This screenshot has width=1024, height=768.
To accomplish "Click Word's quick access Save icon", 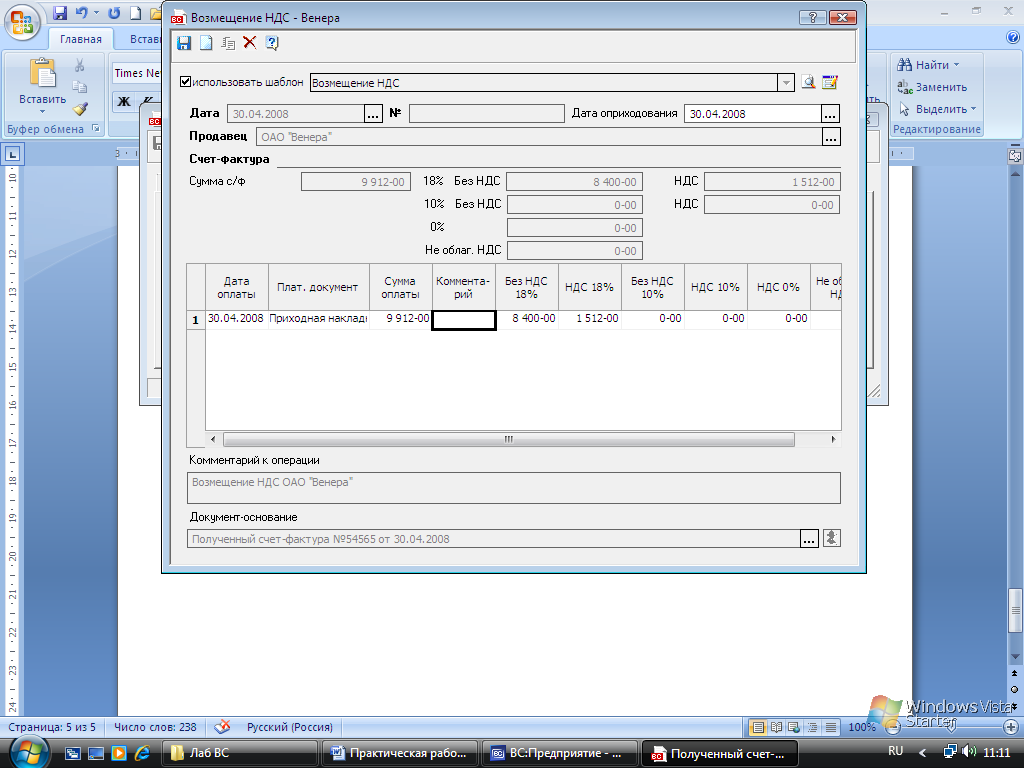I will (x=60, y=13).
